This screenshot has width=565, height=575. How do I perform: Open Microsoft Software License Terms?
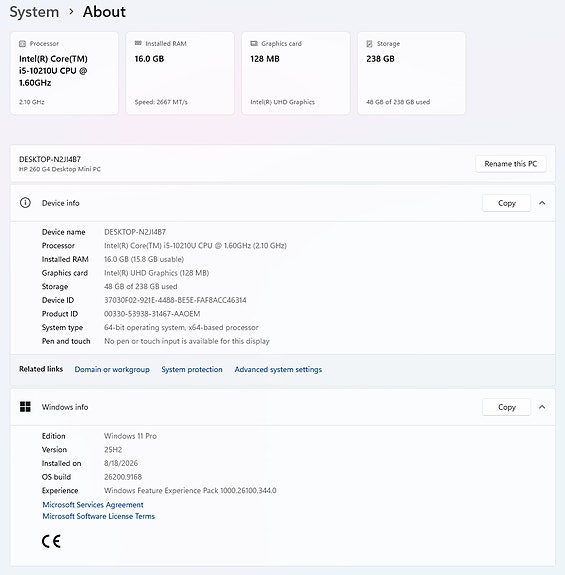[x=99, y=516]
